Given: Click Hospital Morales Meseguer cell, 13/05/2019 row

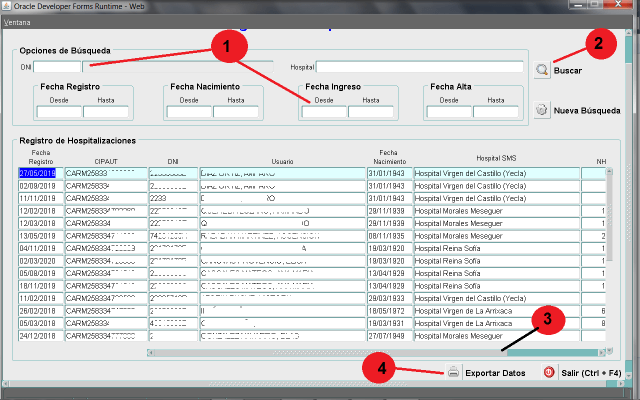Looking at the screenshot, I should click(x=497, y=236).
